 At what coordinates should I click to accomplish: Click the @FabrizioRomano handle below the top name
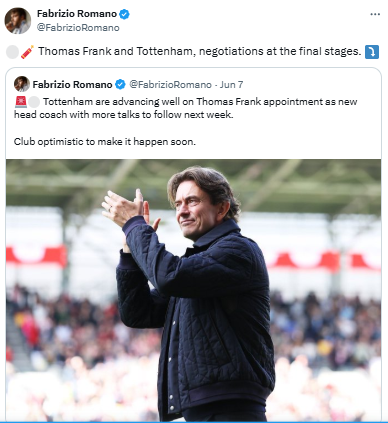pyautogui.click(x=78, y=28)
